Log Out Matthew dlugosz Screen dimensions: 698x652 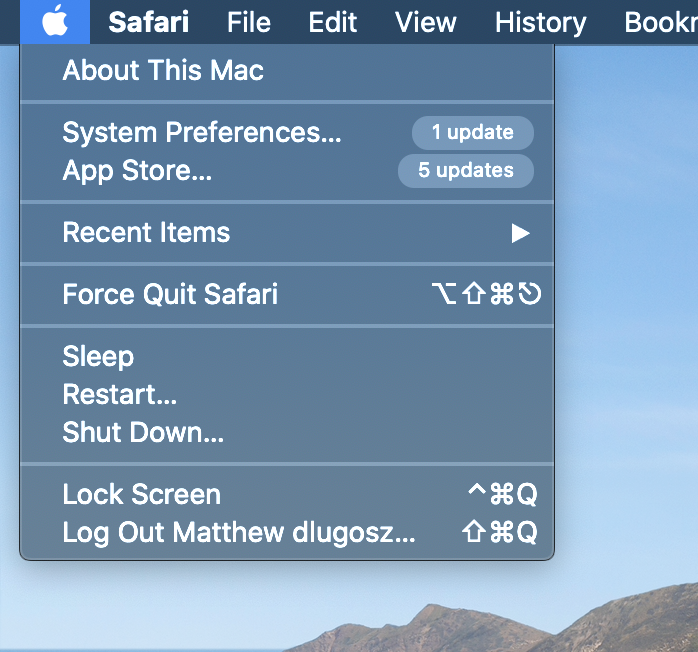coord(238,532)
